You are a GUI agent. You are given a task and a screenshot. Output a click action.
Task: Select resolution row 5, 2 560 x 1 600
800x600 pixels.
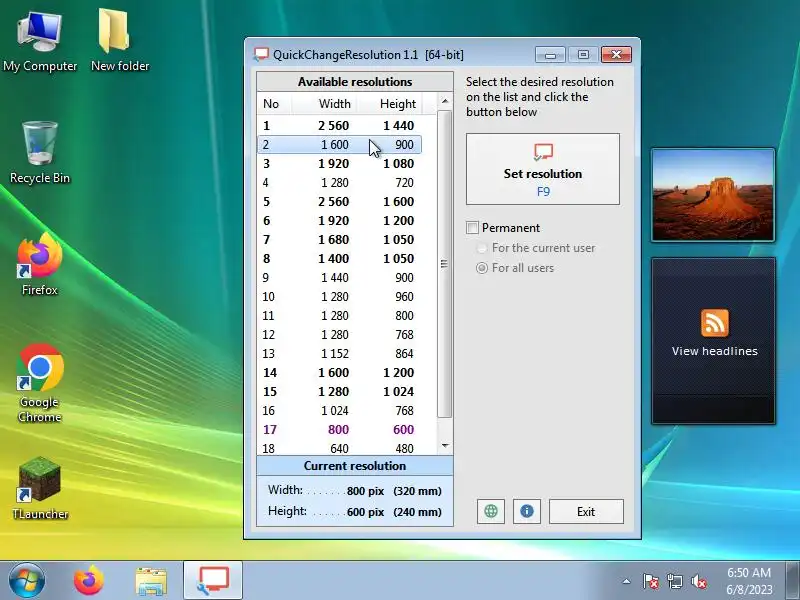(339, 202)
